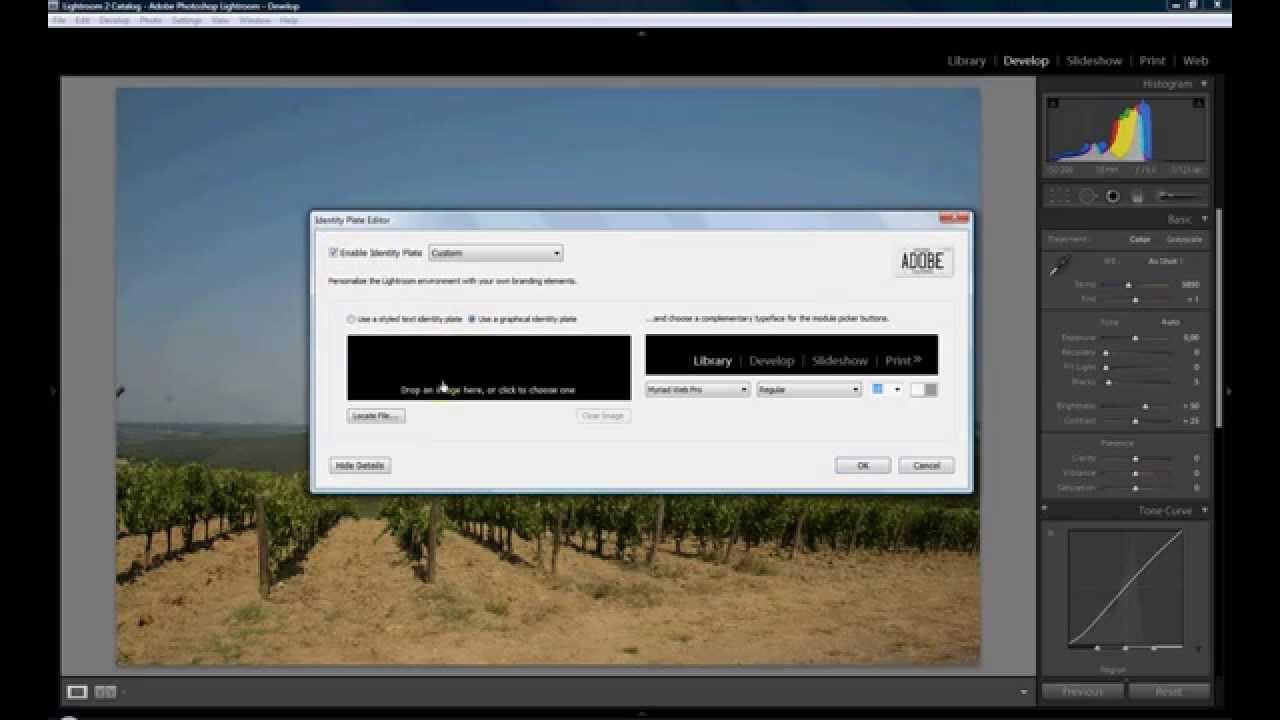Click the loupe view icon in toolbar
This screenshot has height=720, width=1280.
tap(77, 691)
